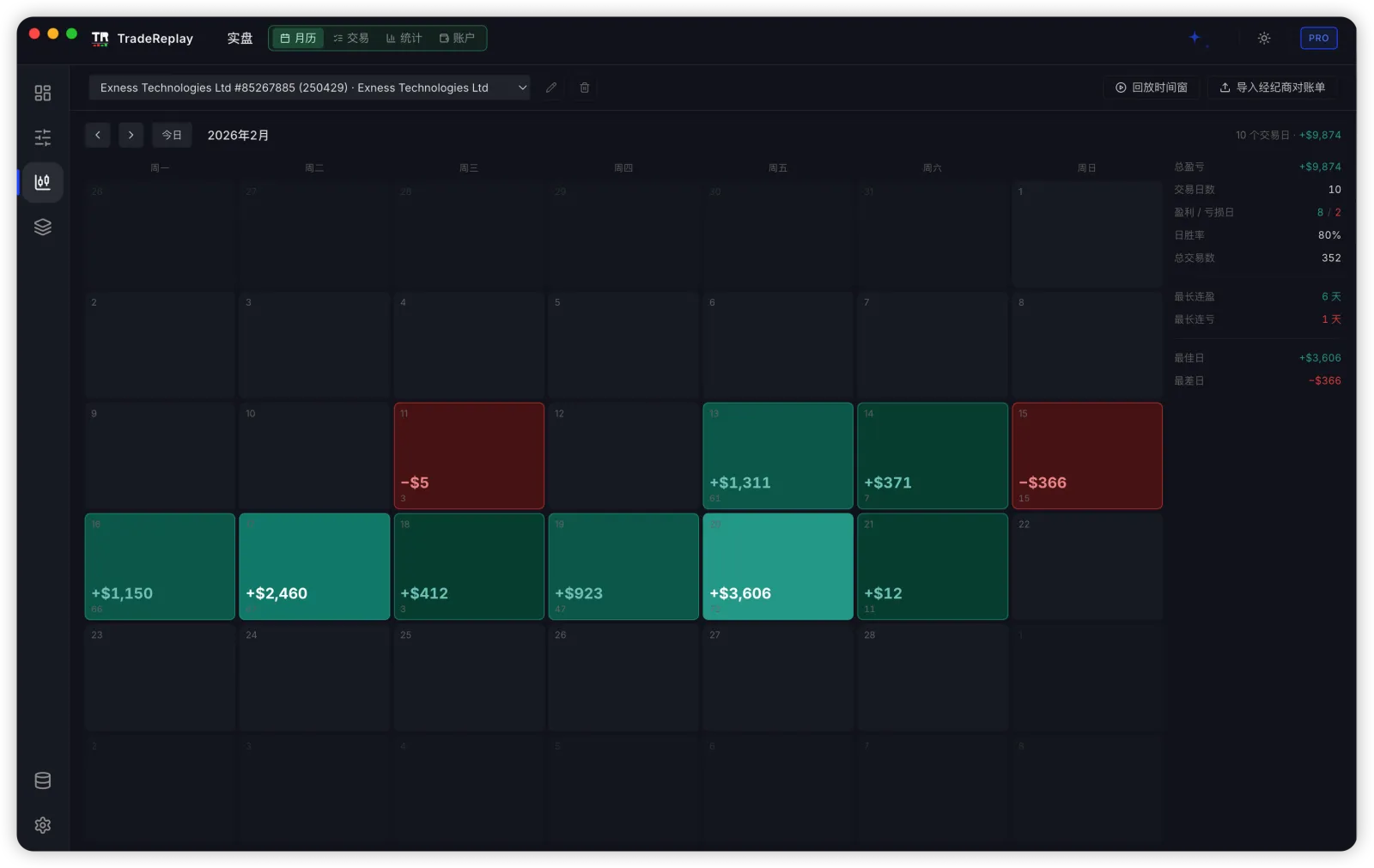This screenshot has width=1374, height=868.
Task: Click the blue sparkle AI icon
Action: coord(1195,38)
